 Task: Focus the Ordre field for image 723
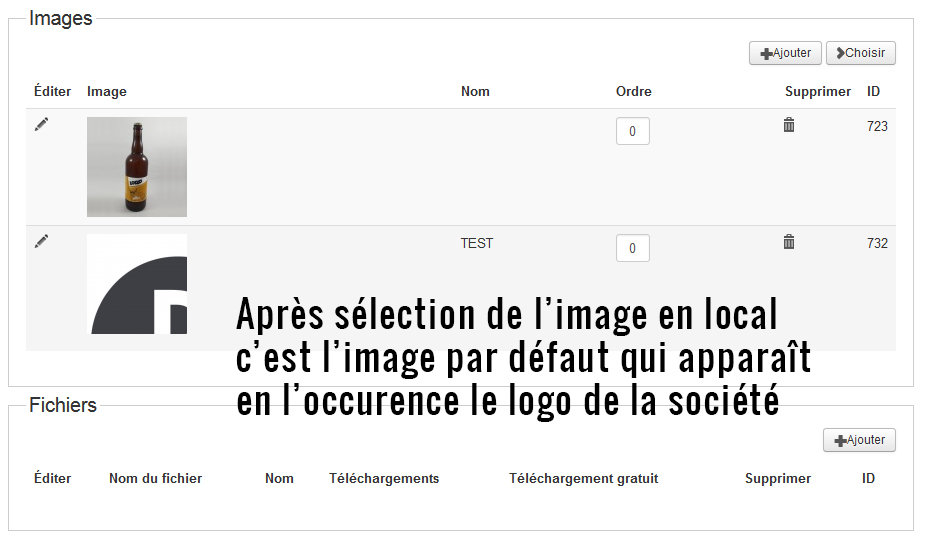tap(633, 131)
